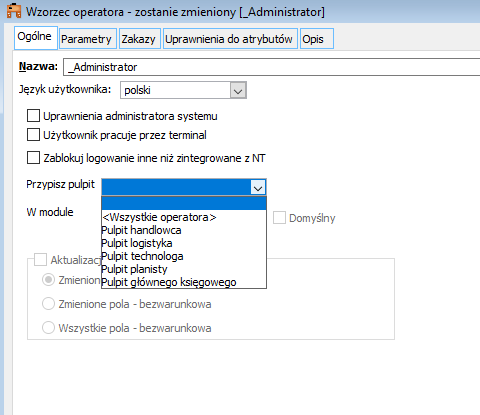Viewport: 480px width, 415px height.
Task: Toggle Zablokuj logowanie inne niż zintegrowane
Action: pyautogui.click(x=33, y=158)
